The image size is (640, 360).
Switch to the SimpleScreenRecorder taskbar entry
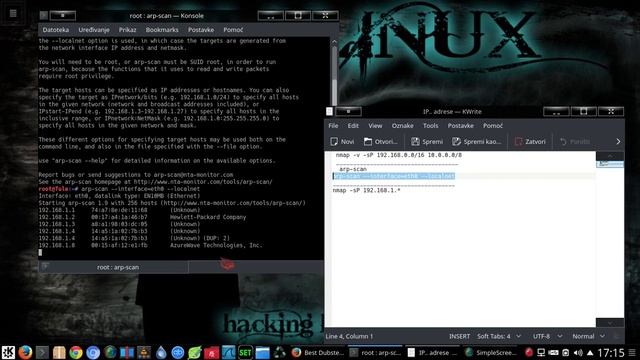pyautogui.click(x=491, y=352)
